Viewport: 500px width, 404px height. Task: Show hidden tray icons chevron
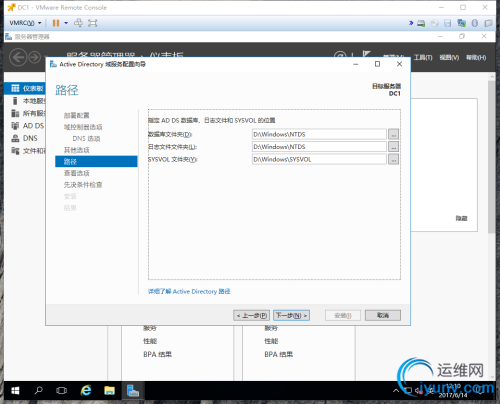396,390
